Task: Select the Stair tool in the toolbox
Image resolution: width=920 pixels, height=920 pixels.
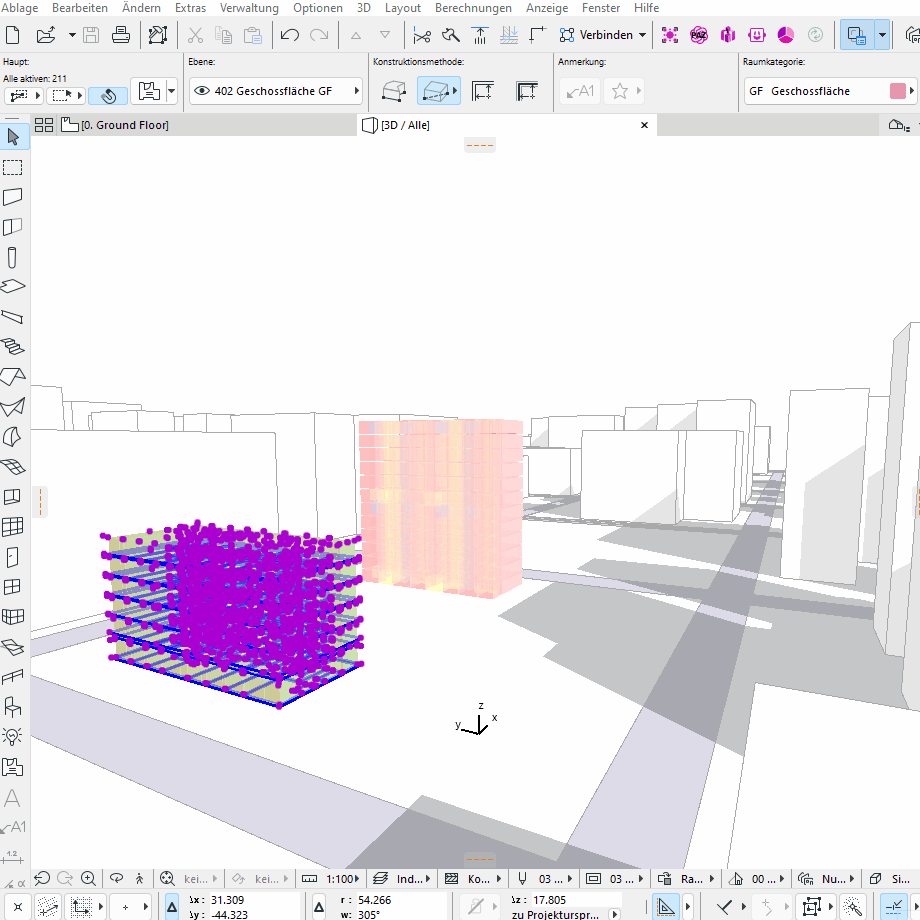Action: (13, 347)
